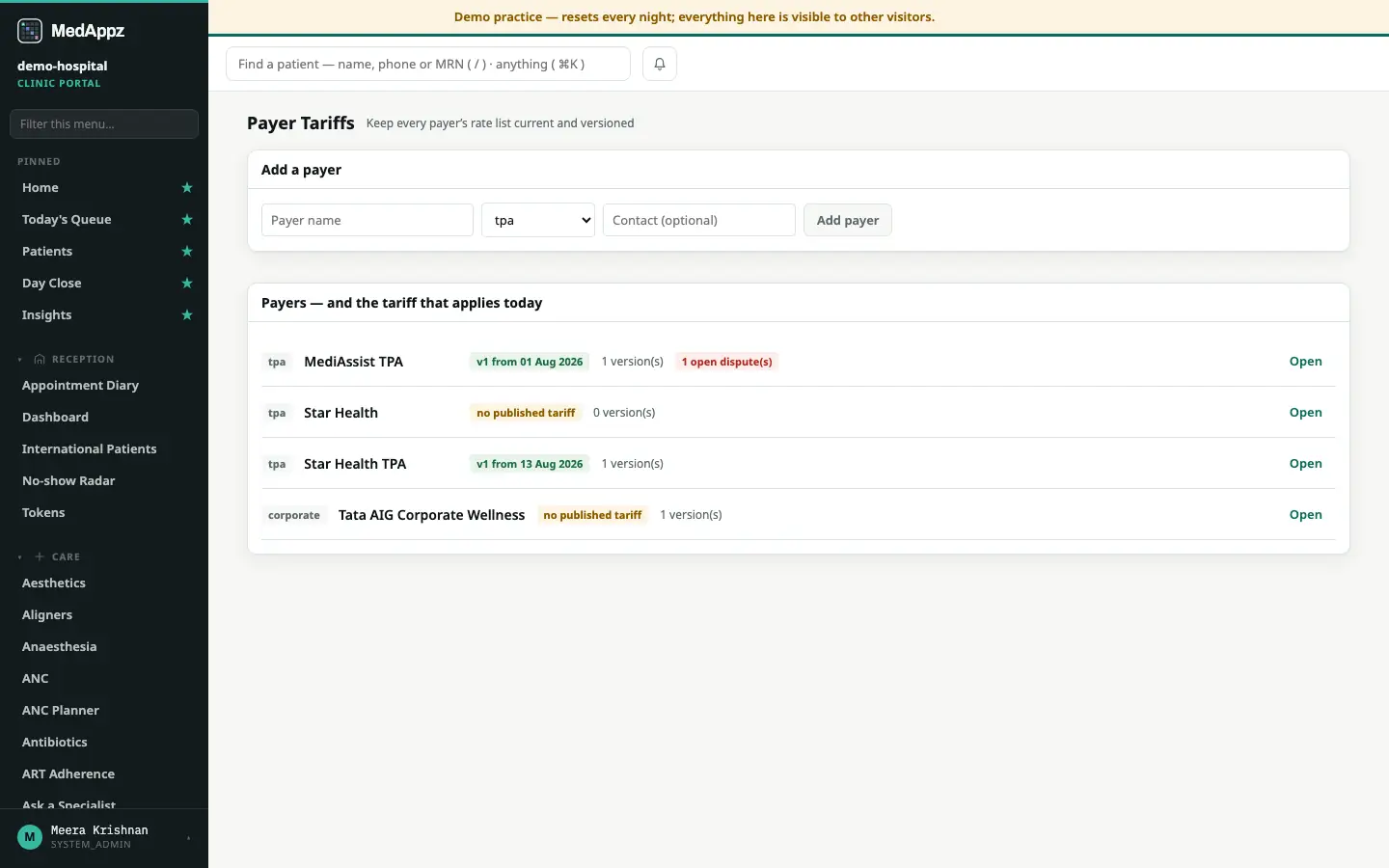The width and height of the screenshot is (1389, 868).
Task: Go to Home in the sidebar
Action: point(41,188)
